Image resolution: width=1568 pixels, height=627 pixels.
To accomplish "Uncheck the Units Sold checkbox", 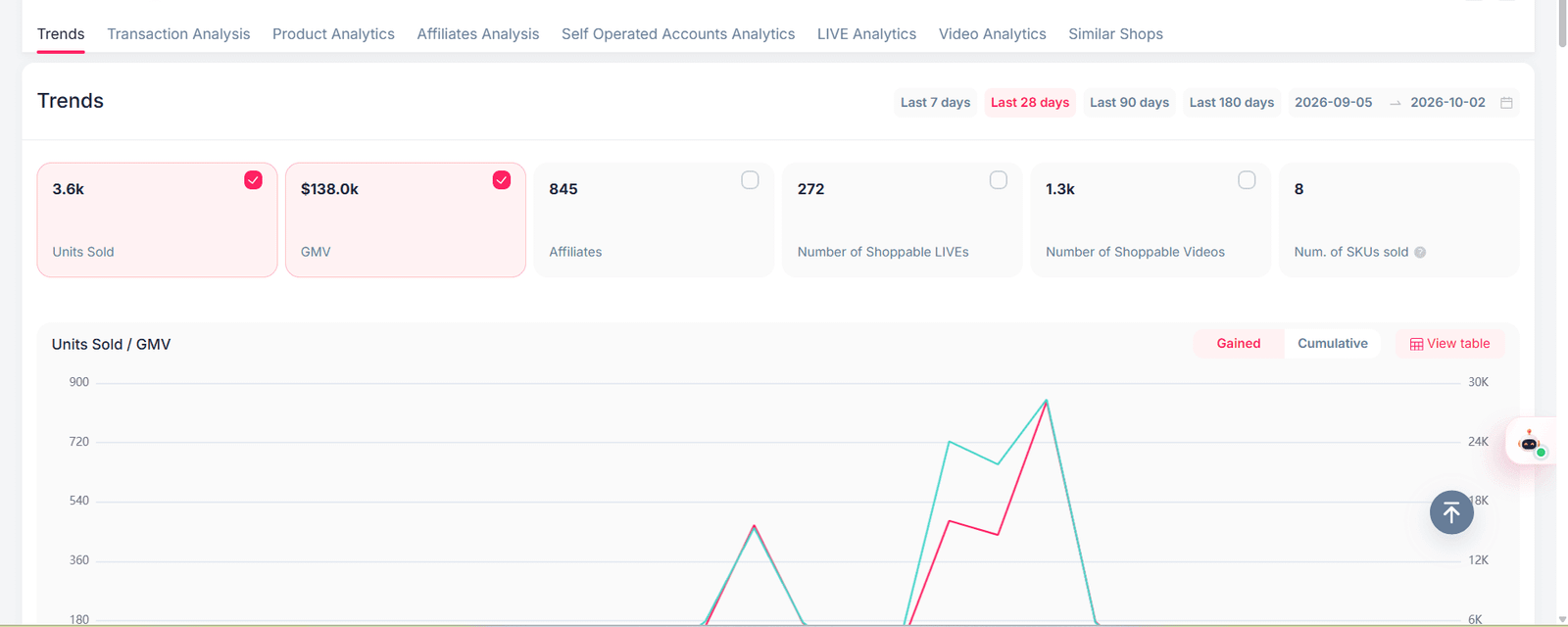I will (x=253, y=180).
